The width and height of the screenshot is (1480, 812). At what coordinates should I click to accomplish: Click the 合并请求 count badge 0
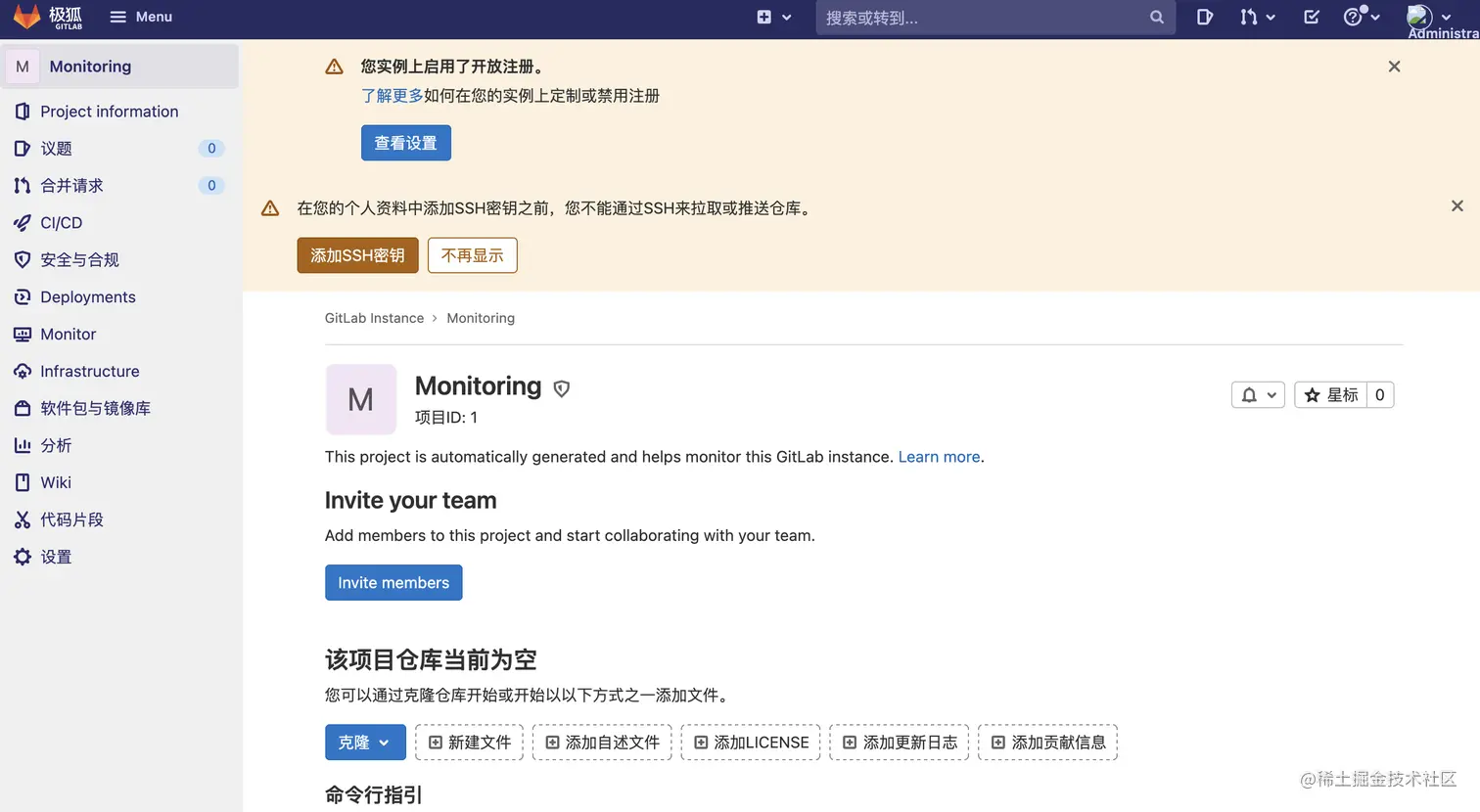[x=211, y=186]
